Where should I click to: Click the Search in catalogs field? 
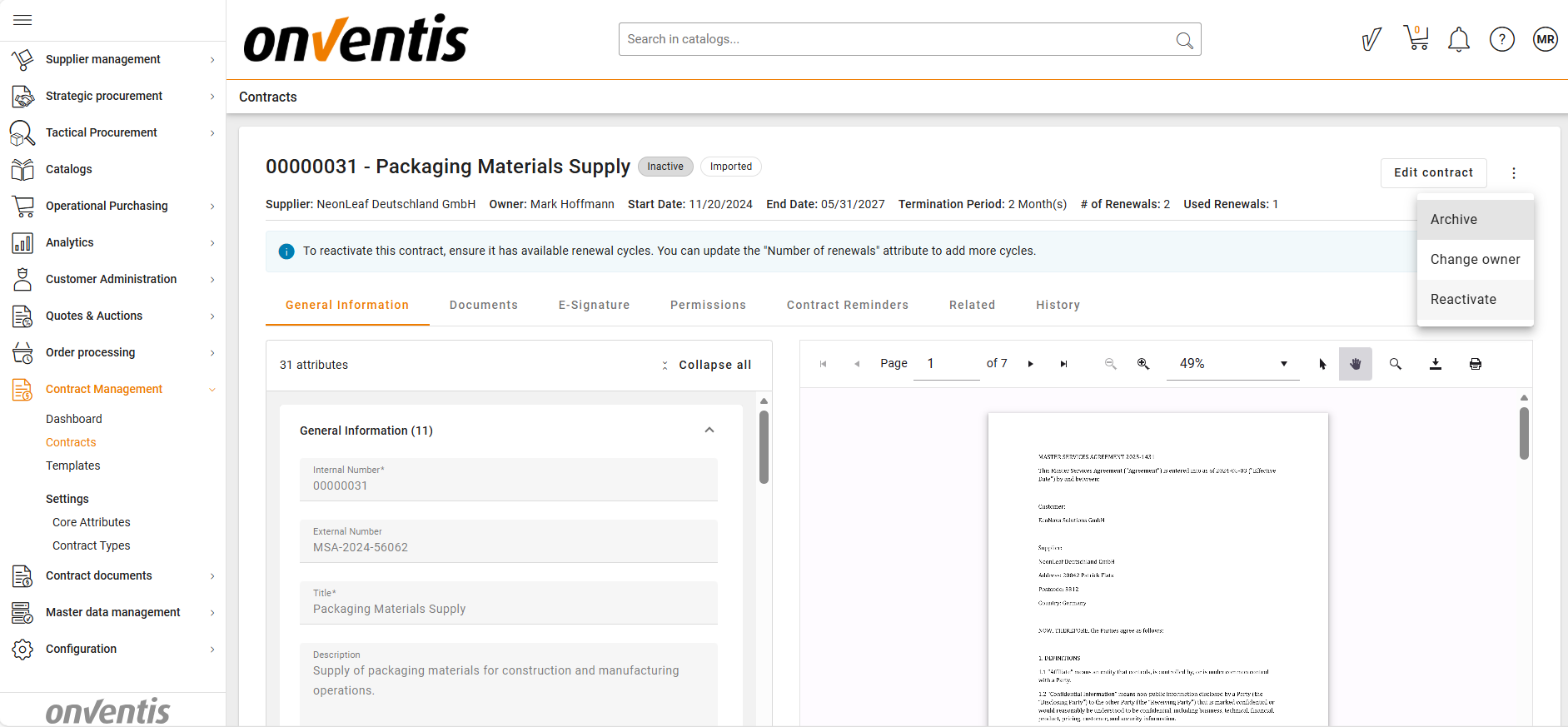click(x=895, y=39)
